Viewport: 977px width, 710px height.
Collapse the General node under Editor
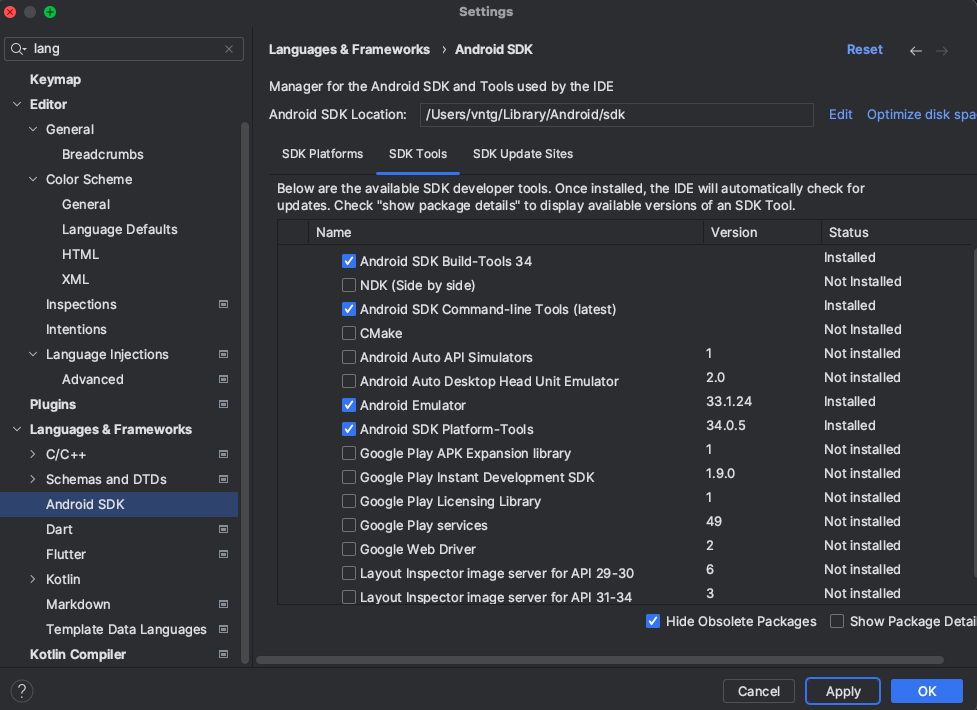pyautogui.click(x=33, y=129)
